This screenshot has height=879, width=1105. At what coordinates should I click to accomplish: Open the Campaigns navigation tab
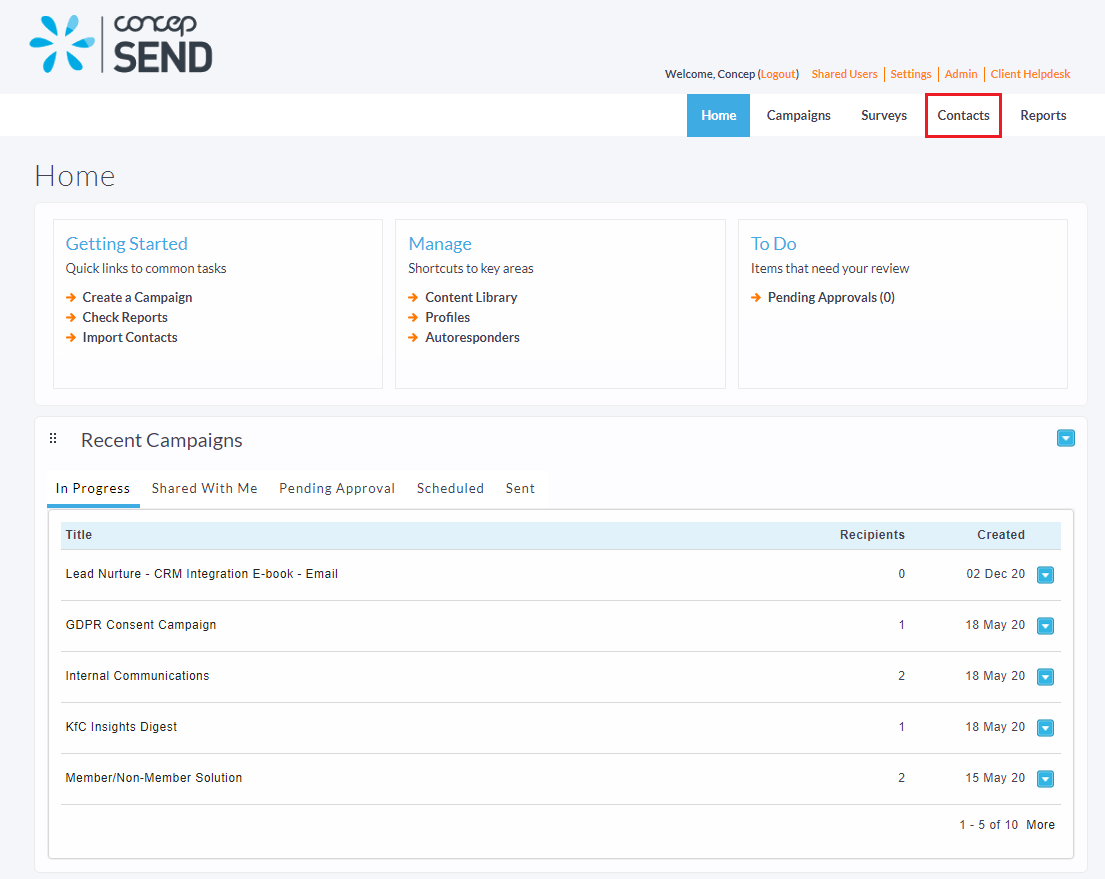[798, 115]
